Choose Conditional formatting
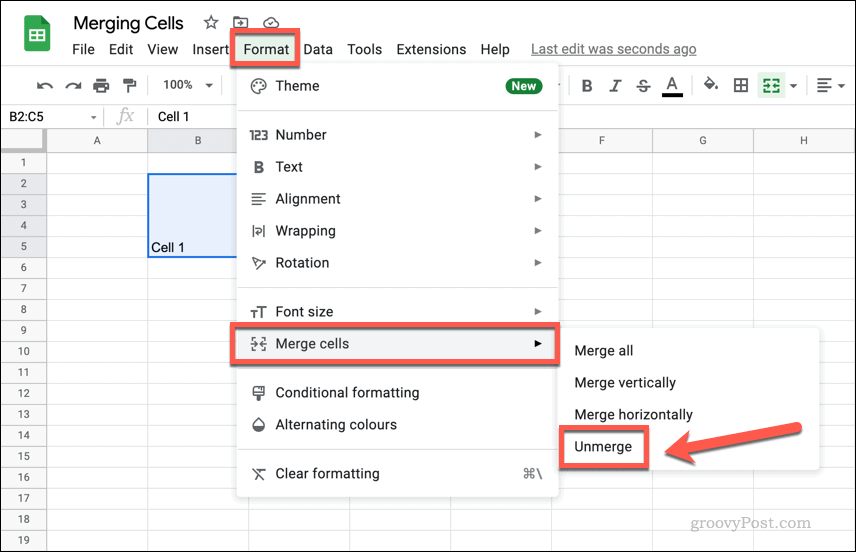This screenshot has width=856, height=552. click(397, 393)
